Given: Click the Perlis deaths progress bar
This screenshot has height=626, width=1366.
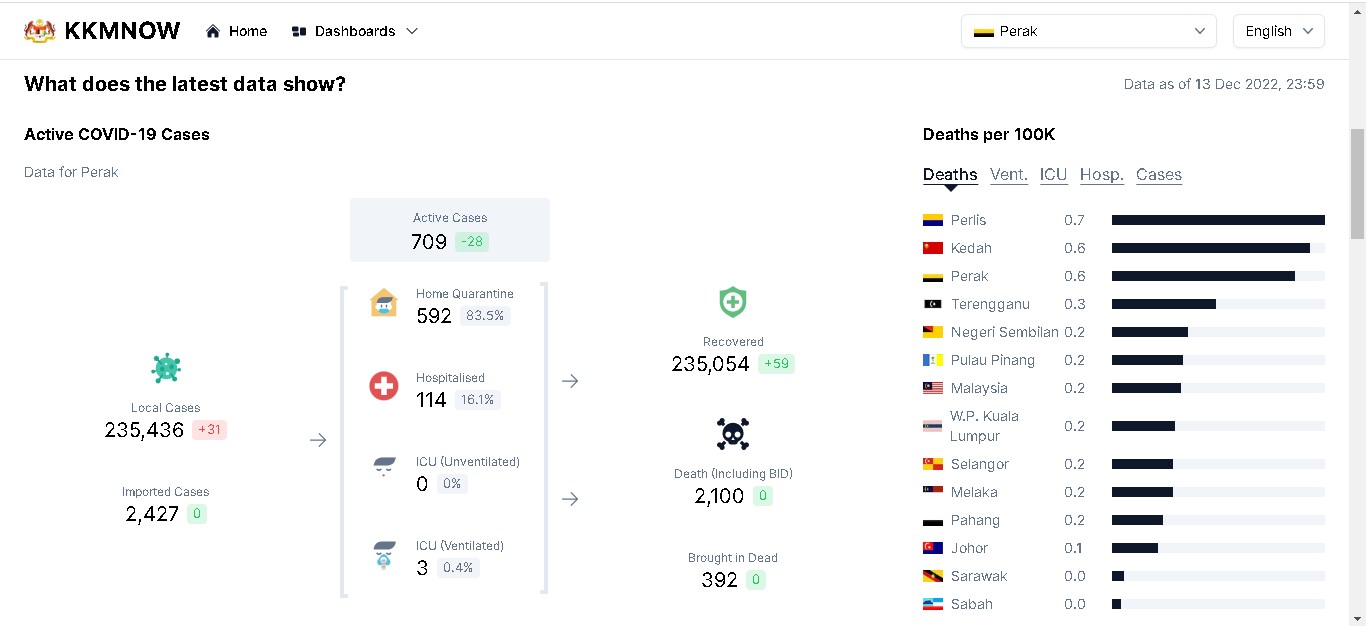Looking at the screenshot, I should click(x=1217, y=220).
